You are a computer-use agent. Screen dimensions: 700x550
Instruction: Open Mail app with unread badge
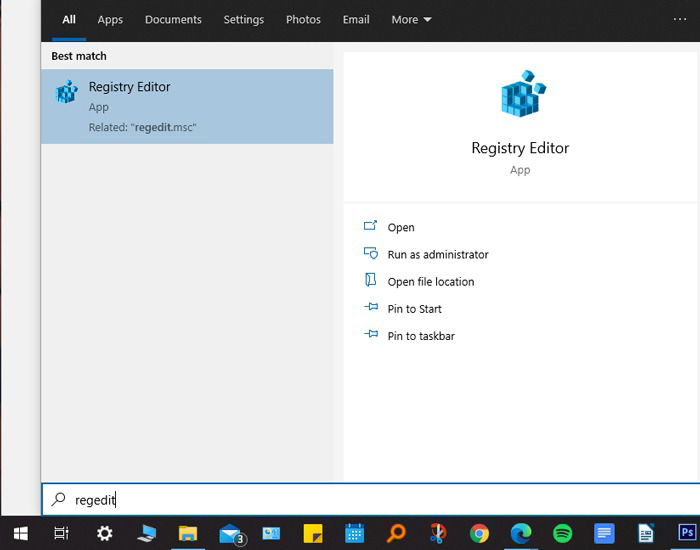point(232,534)
